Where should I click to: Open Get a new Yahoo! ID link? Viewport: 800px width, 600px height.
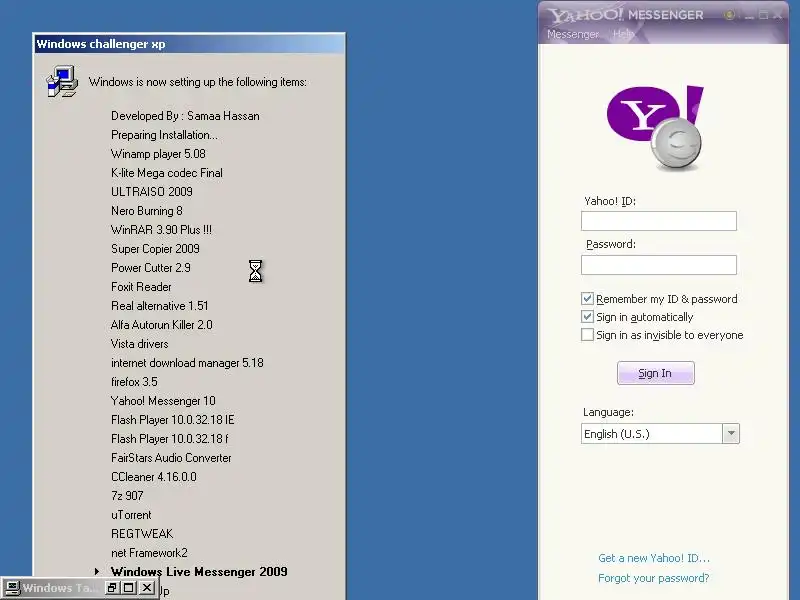coord(654,558)
